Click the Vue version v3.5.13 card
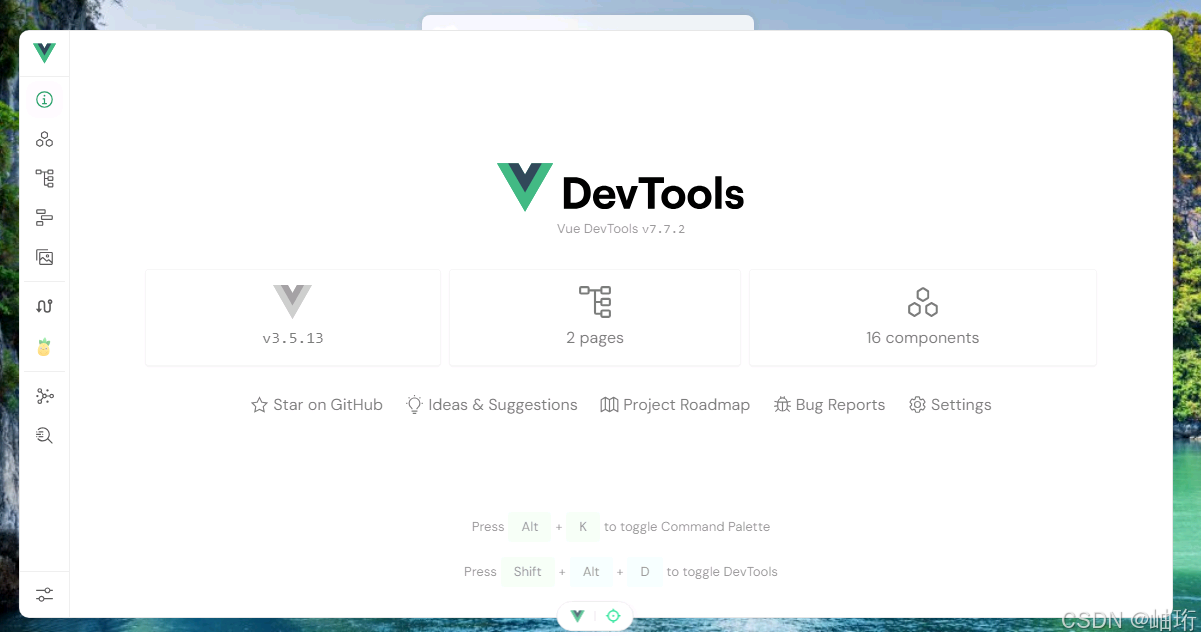 [293, 317]
